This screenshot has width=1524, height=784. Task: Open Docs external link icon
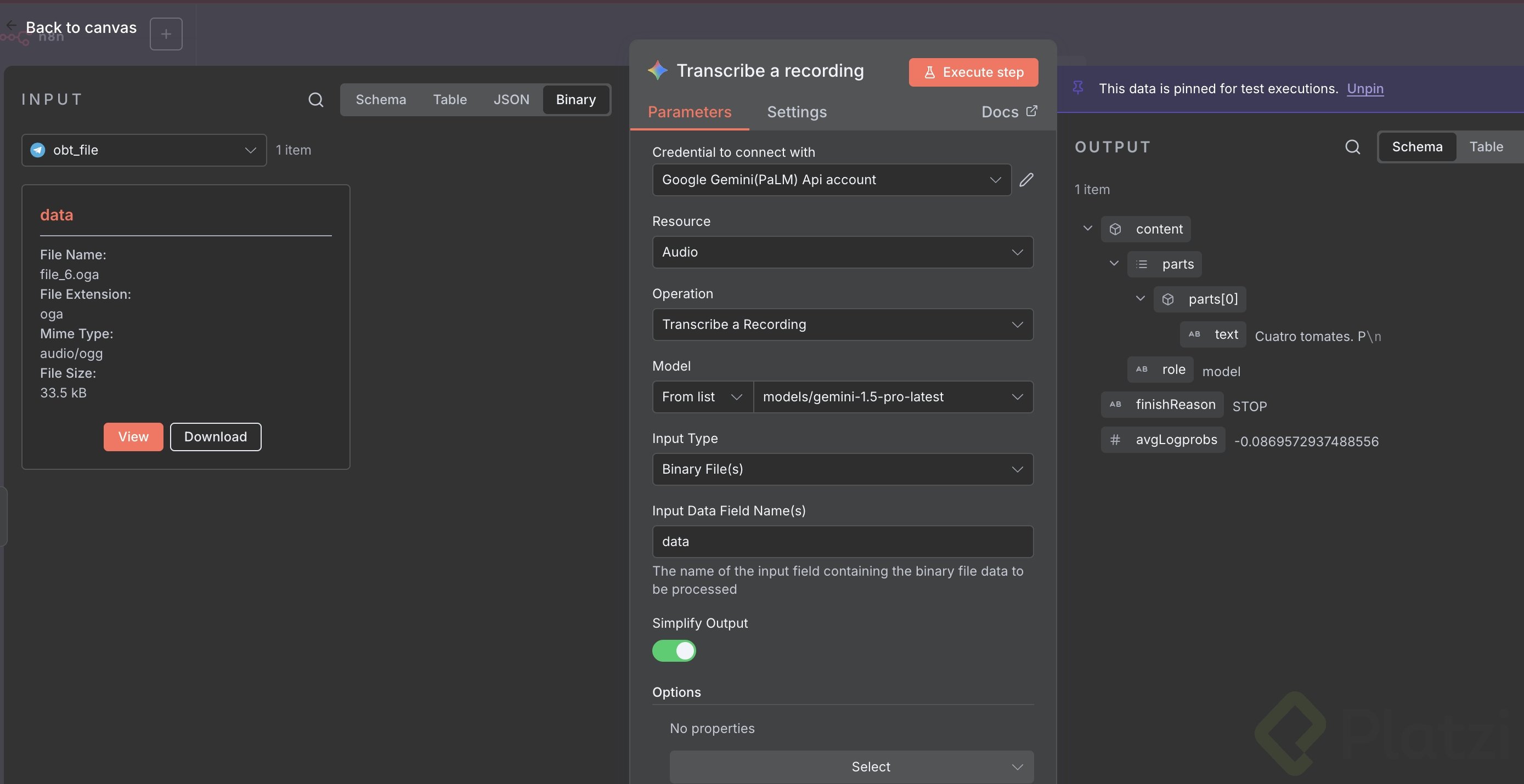tap(1031, 111)
